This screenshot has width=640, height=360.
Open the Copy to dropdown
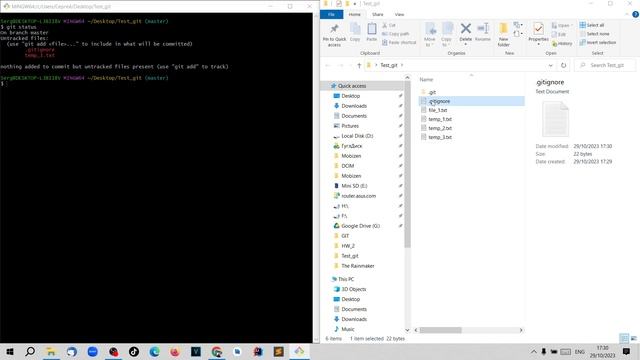[x=447, y=35]
